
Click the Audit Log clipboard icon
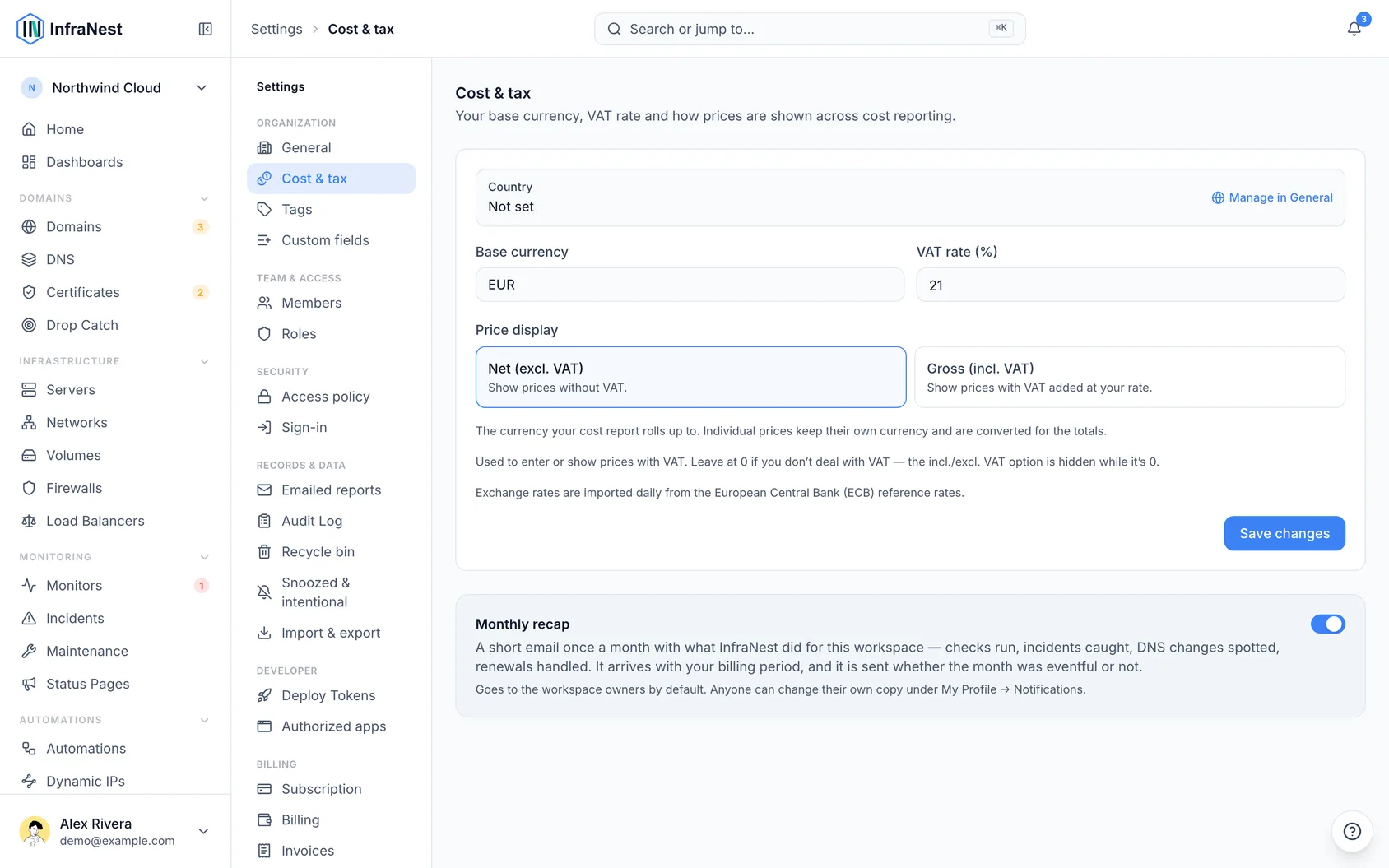tap(264, 521)
